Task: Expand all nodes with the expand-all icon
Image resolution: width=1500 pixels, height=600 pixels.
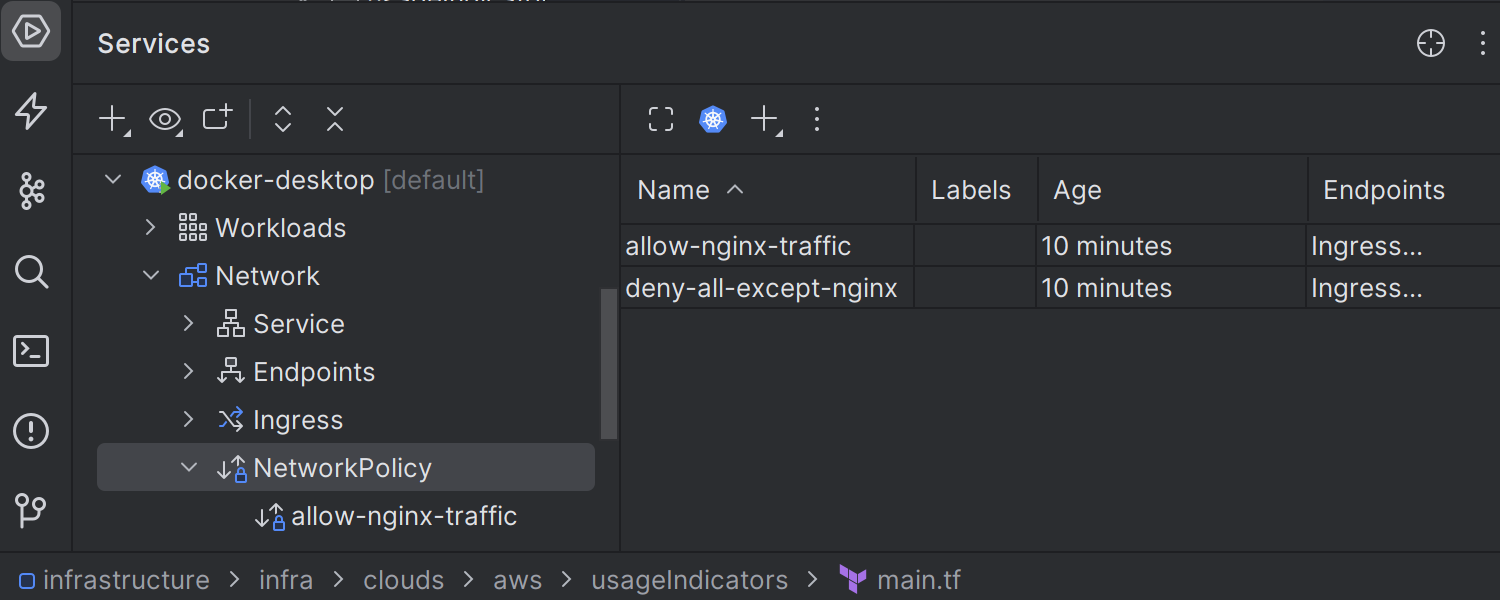Action: [x=282, y=119]
